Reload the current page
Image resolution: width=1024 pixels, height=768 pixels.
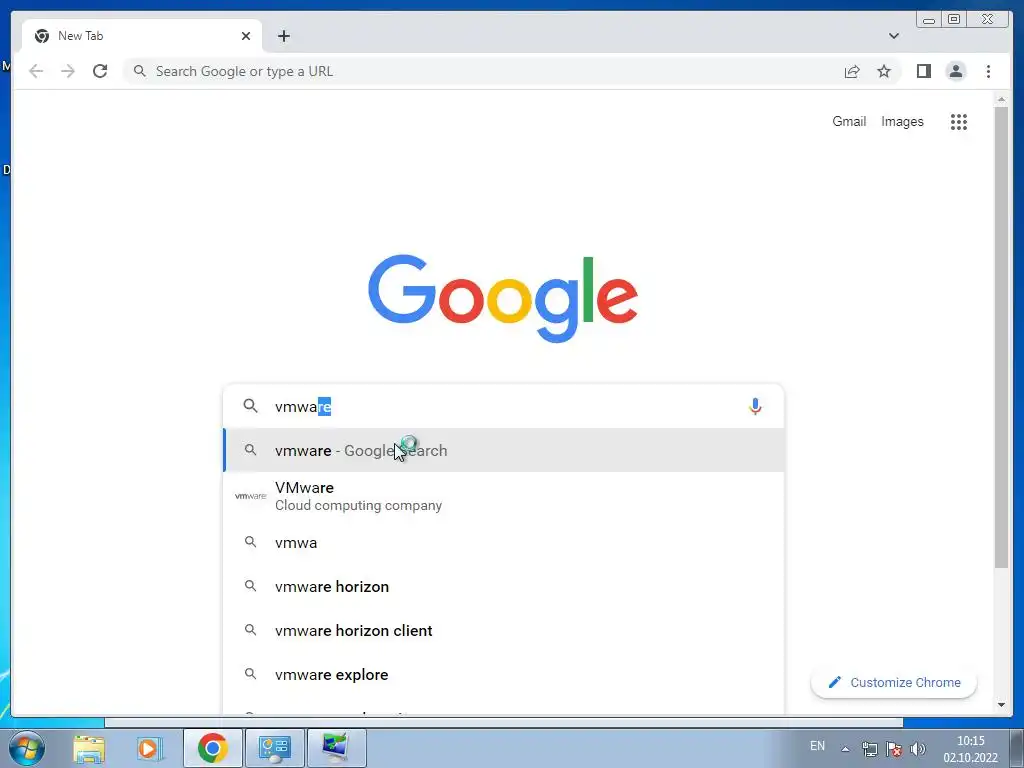tap(100, 71)
